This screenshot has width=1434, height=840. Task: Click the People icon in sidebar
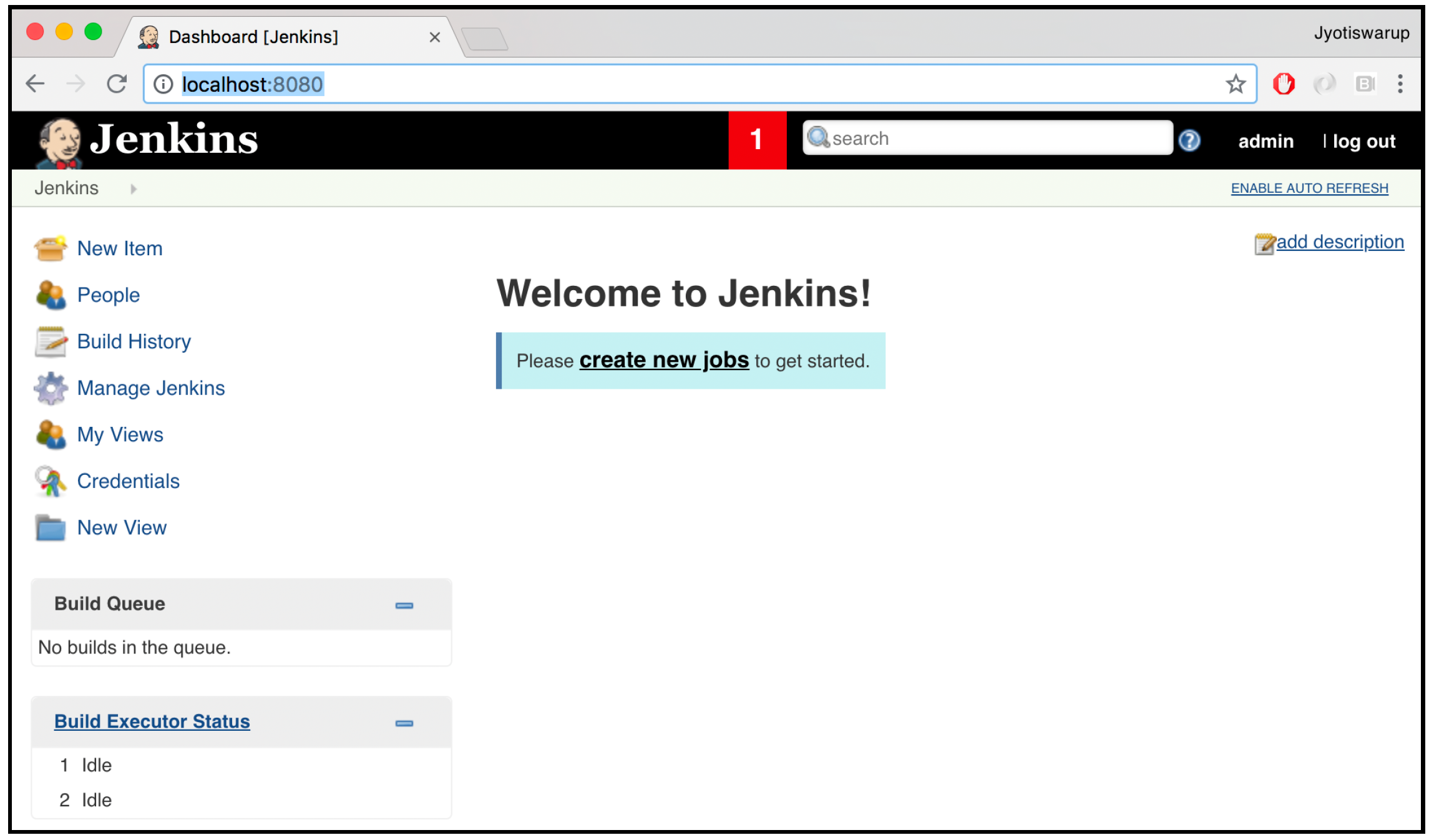(51, 295)
